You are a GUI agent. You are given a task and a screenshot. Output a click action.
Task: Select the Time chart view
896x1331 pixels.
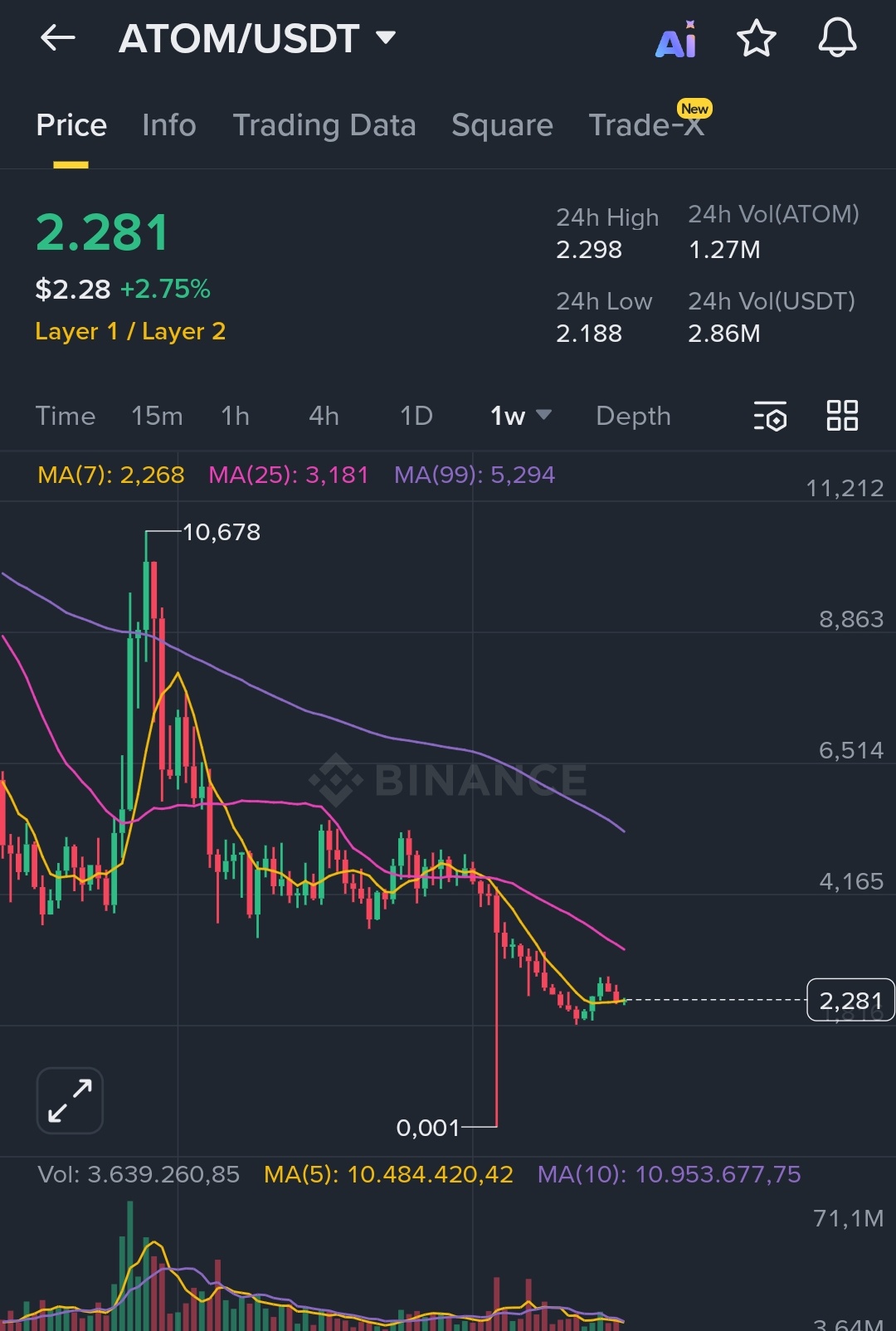coord(66,416)
